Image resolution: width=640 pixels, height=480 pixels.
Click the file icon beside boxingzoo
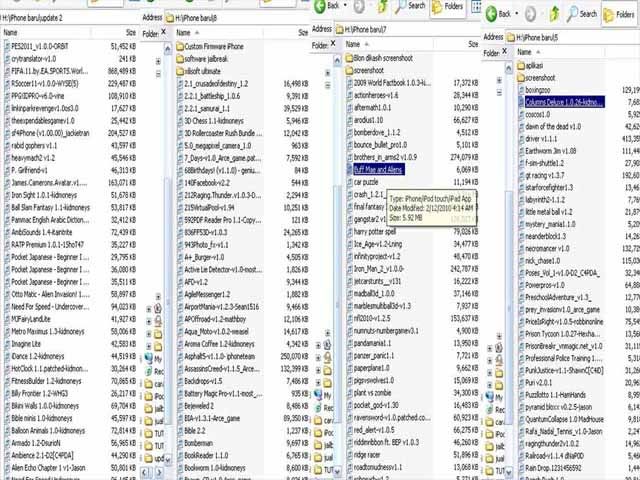coord(521,90)
